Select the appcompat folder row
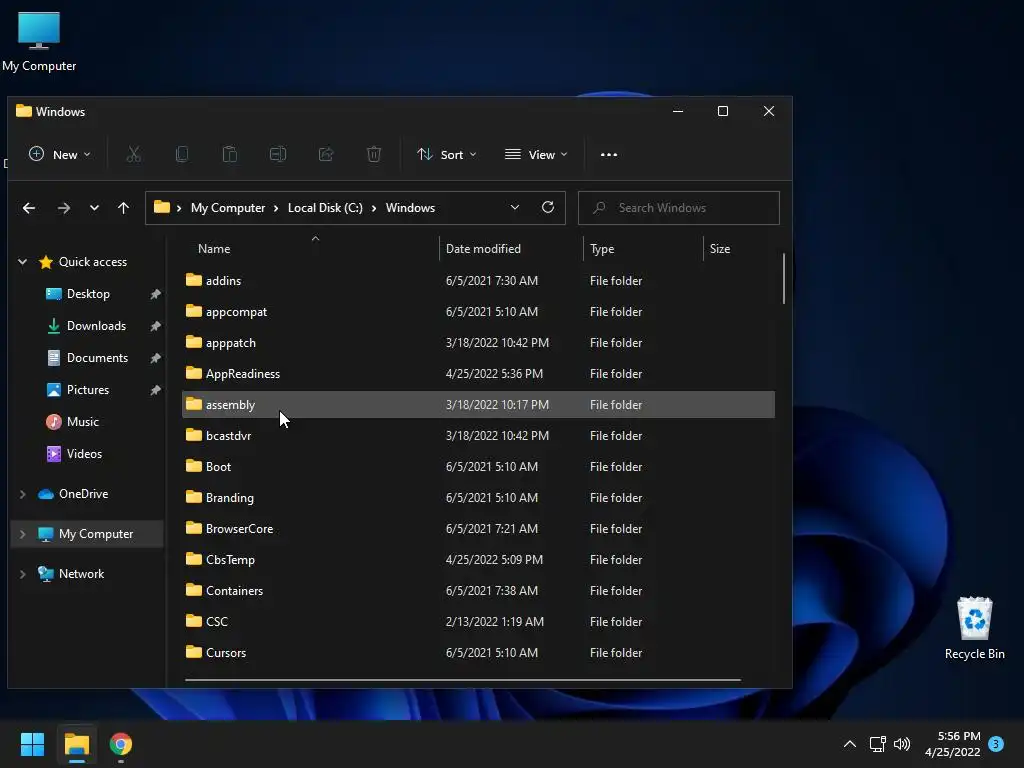Screen dimensions: 1024x768 click(478, 312)
